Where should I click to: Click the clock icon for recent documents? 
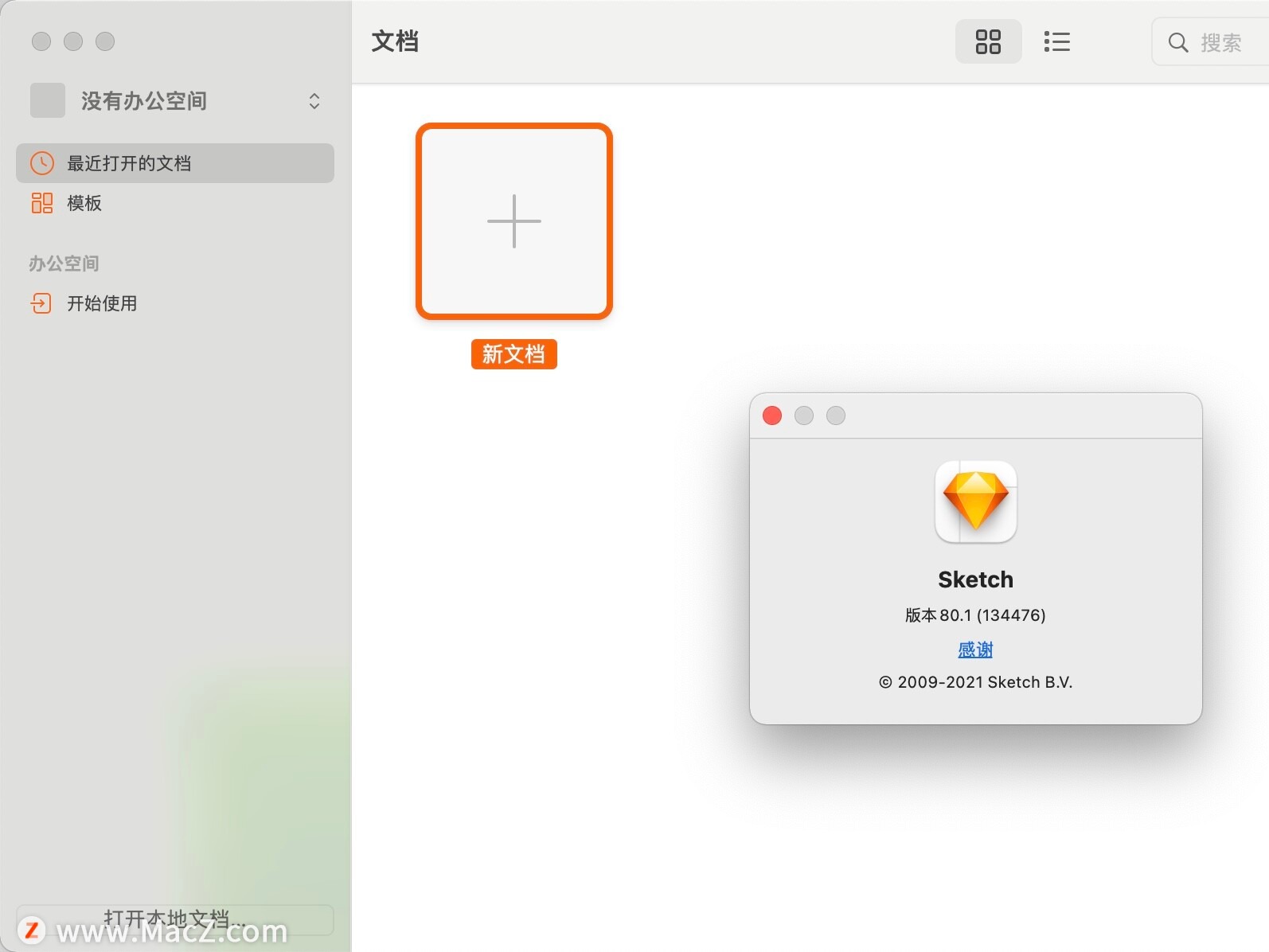click(42, 163)
